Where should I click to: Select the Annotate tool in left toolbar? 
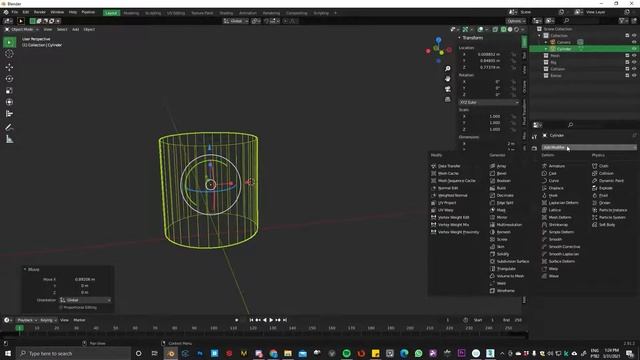click(x=9, y=127)
